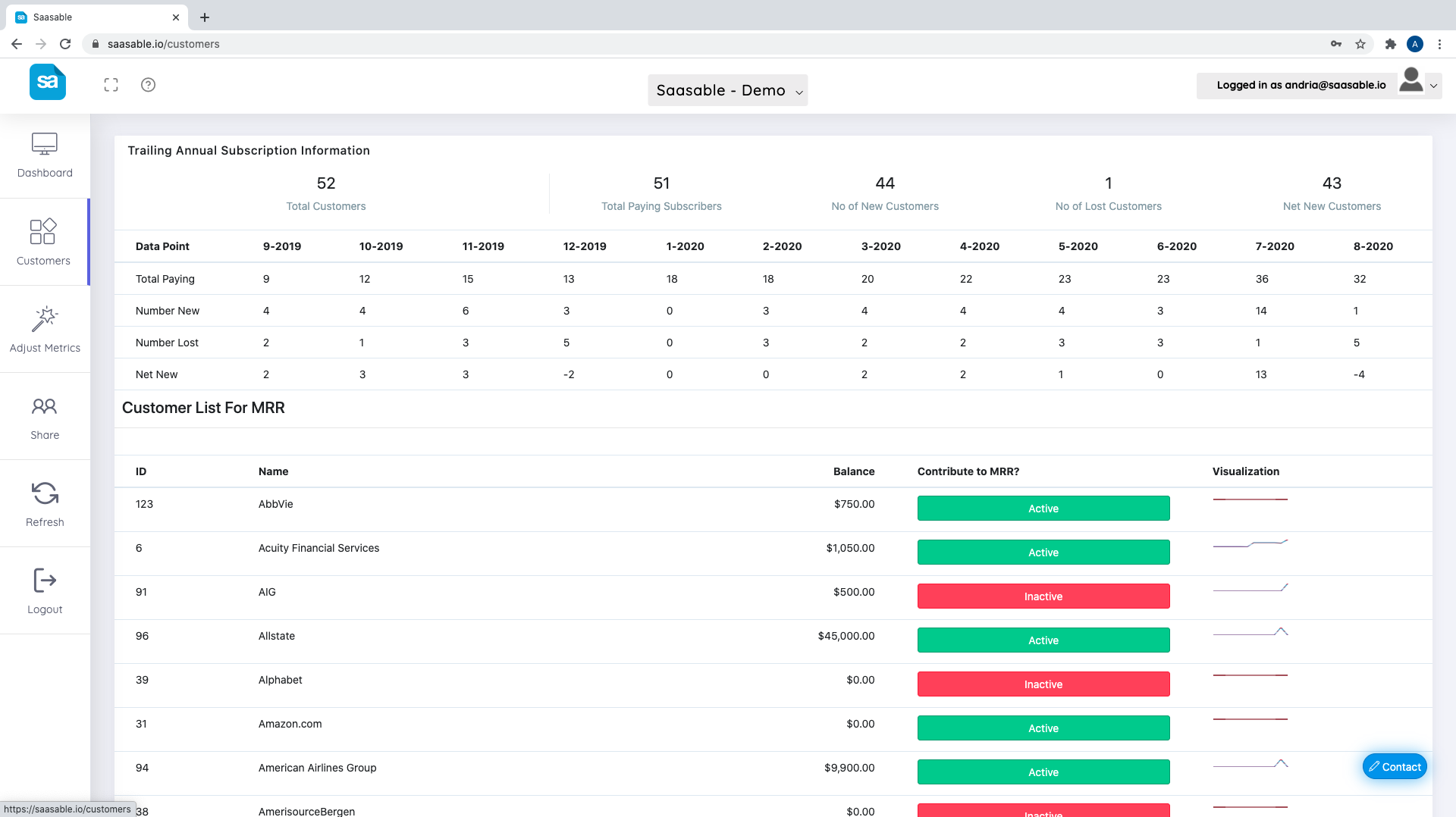Sort by ID column header

click(x=141, y=471)
